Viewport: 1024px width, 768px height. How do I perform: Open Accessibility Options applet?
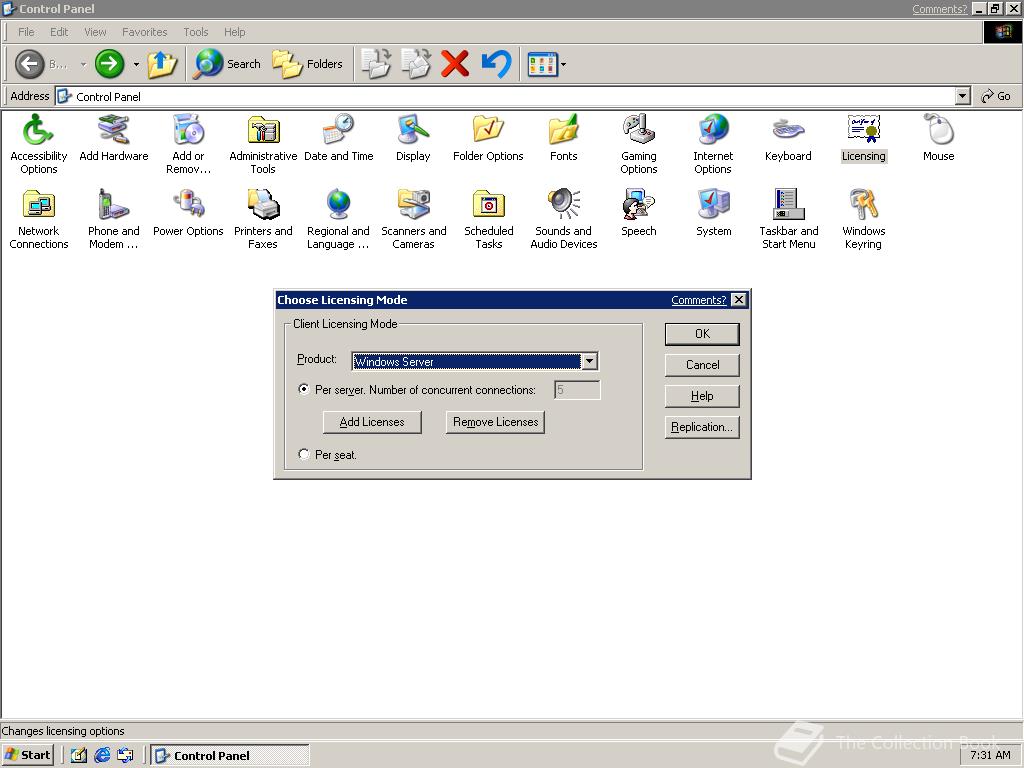tap(39, 144)
